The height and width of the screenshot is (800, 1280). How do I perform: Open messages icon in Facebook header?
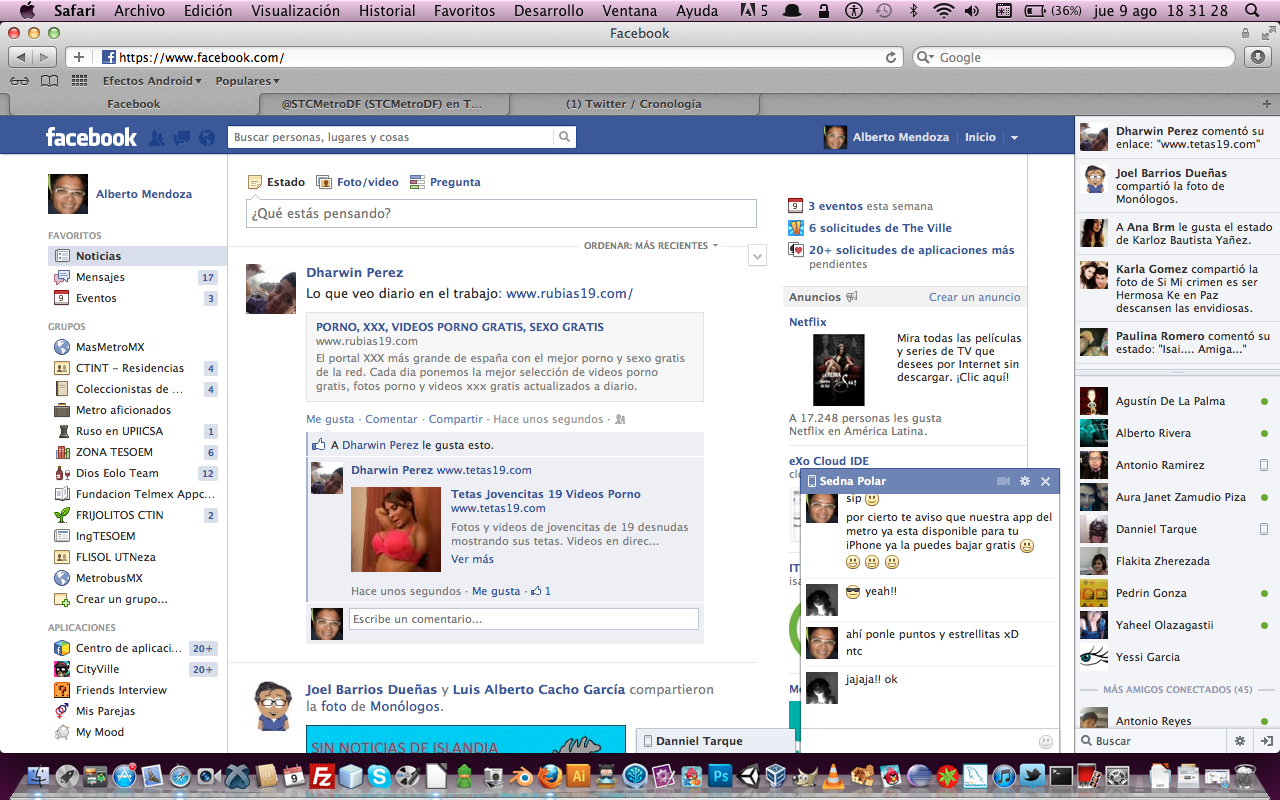(x=182, y=138)
